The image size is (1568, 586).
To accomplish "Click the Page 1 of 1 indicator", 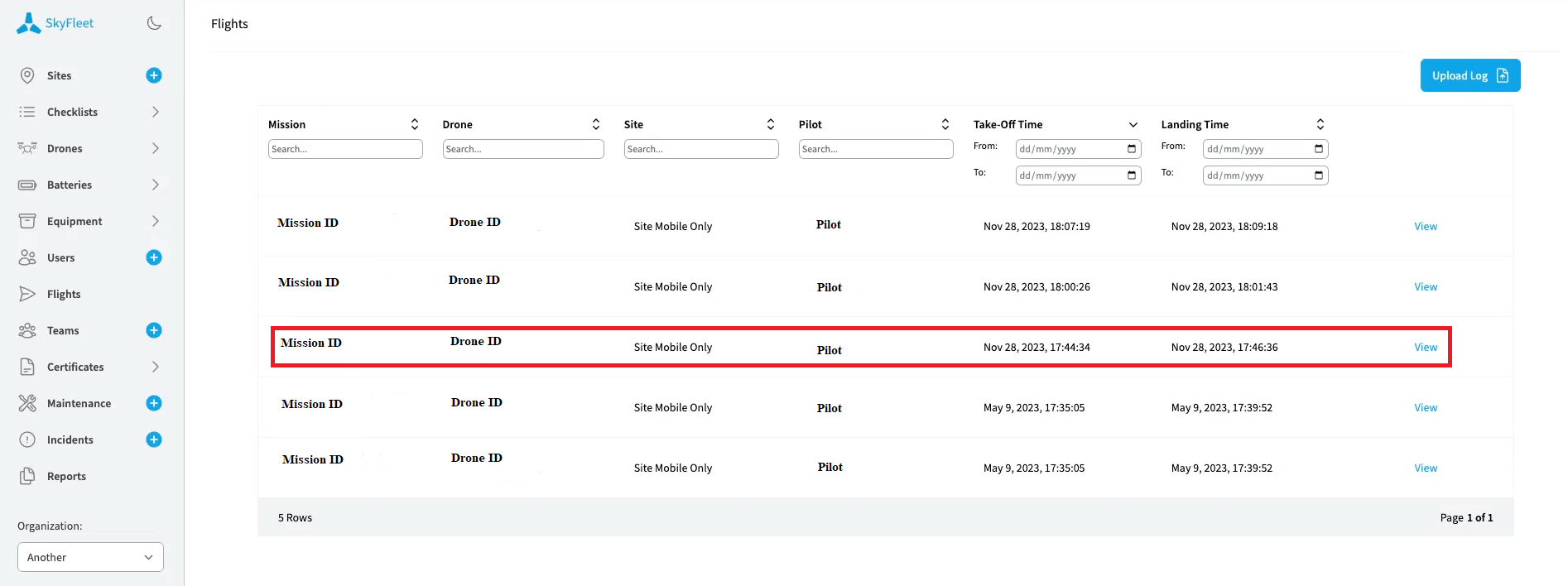I will pyautogui.click(x=1466, y=517).
